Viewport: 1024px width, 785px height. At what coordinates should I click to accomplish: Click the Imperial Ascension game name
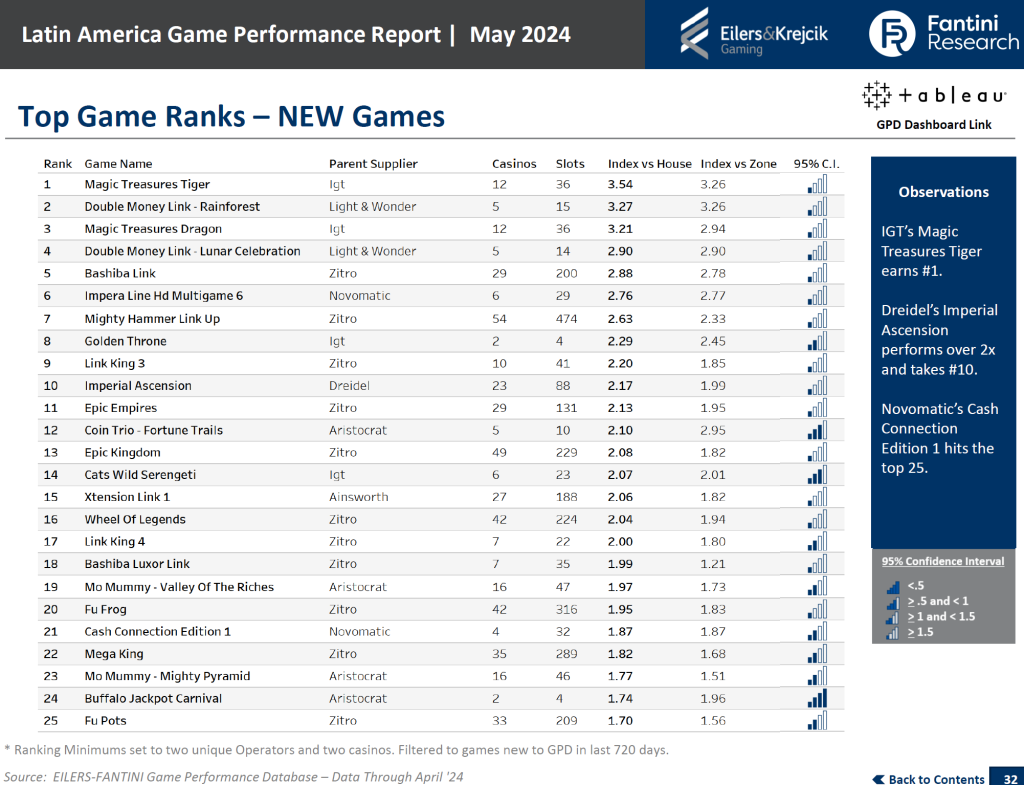point(138,386)
